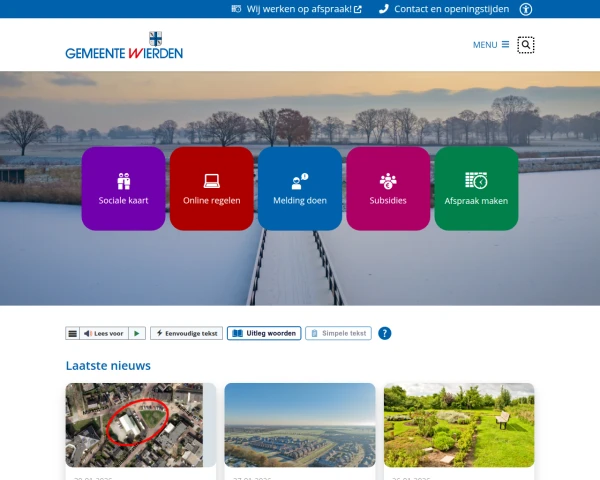Open the aerial map news card with red circle
This screenshot has height=480, width=600.
point(140,425)
